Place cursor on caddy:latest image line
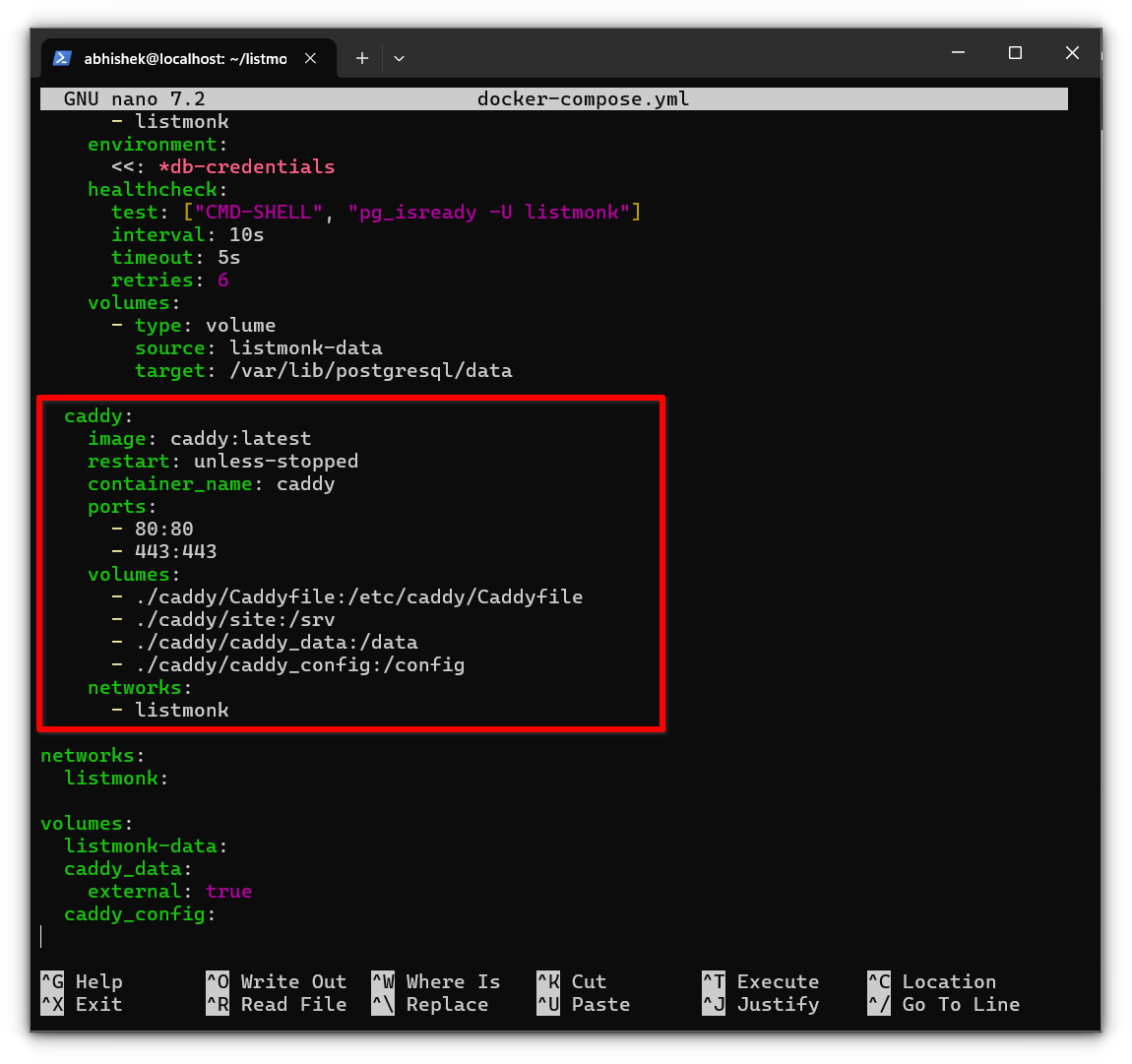Image resolution: width=1132 pixels, height=1064 pixels. click(239, 438)
